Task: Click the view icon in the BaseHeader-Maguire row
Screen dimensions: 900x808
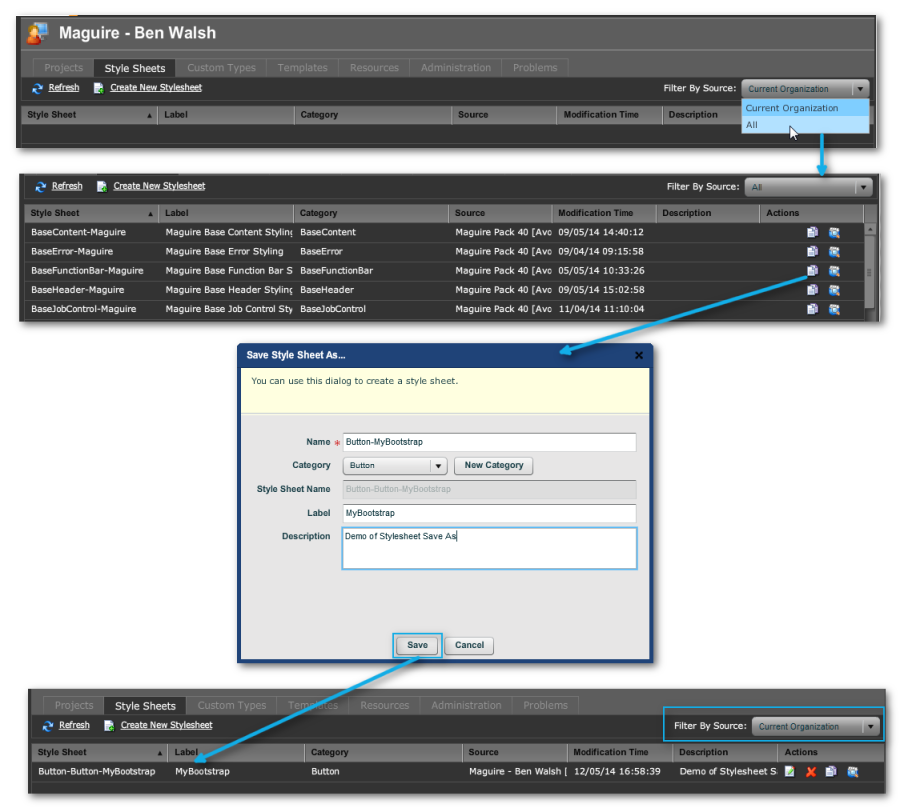Action: (x=834, y=290)
